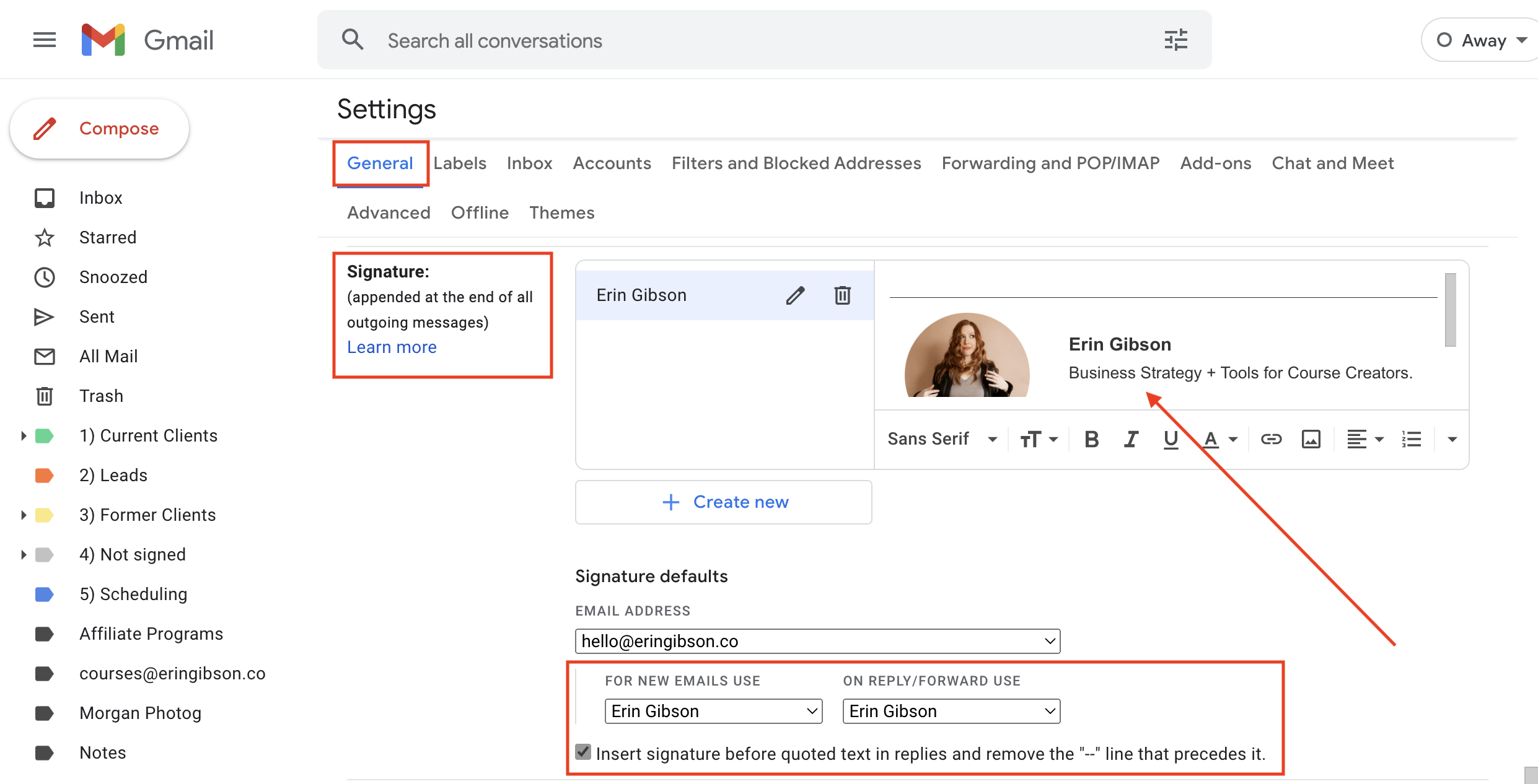Expand the 3) Former Clients label
Viewport: 1538px width, 784px height.
(23, 515)
